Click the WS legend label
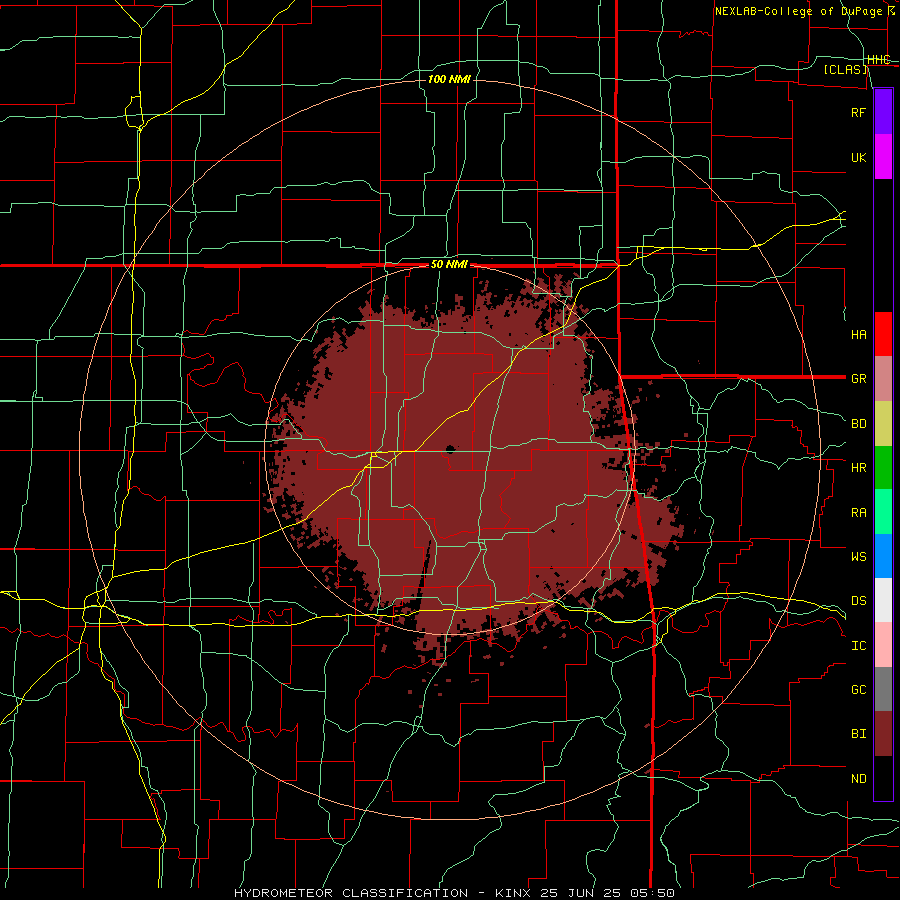The height and width of the screenshot is (900, 900). pyautogui.click(x=858, y=557)
